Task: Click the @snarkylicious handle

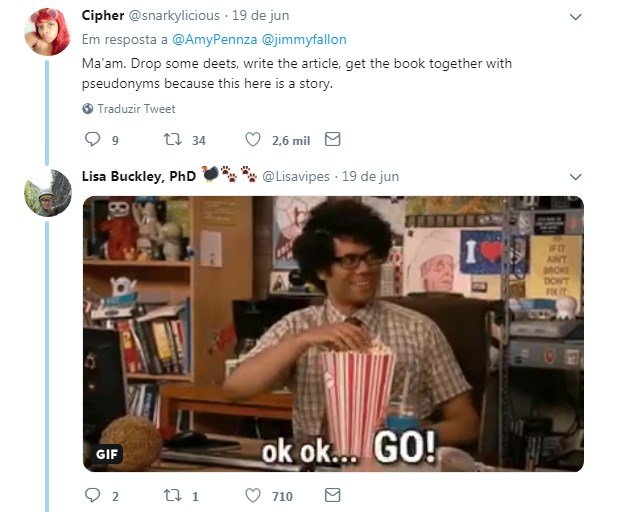Action: [174, 15]
